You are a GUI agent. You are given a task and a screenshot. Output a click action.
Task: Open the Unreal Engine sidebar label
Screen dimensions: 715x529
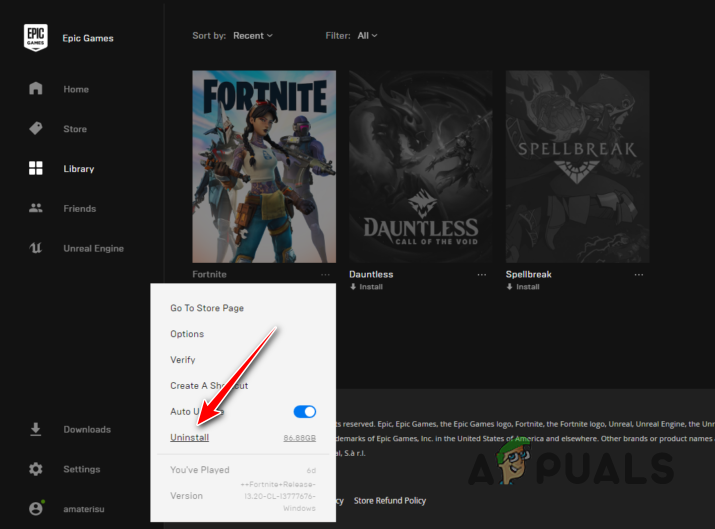(93, 248)
